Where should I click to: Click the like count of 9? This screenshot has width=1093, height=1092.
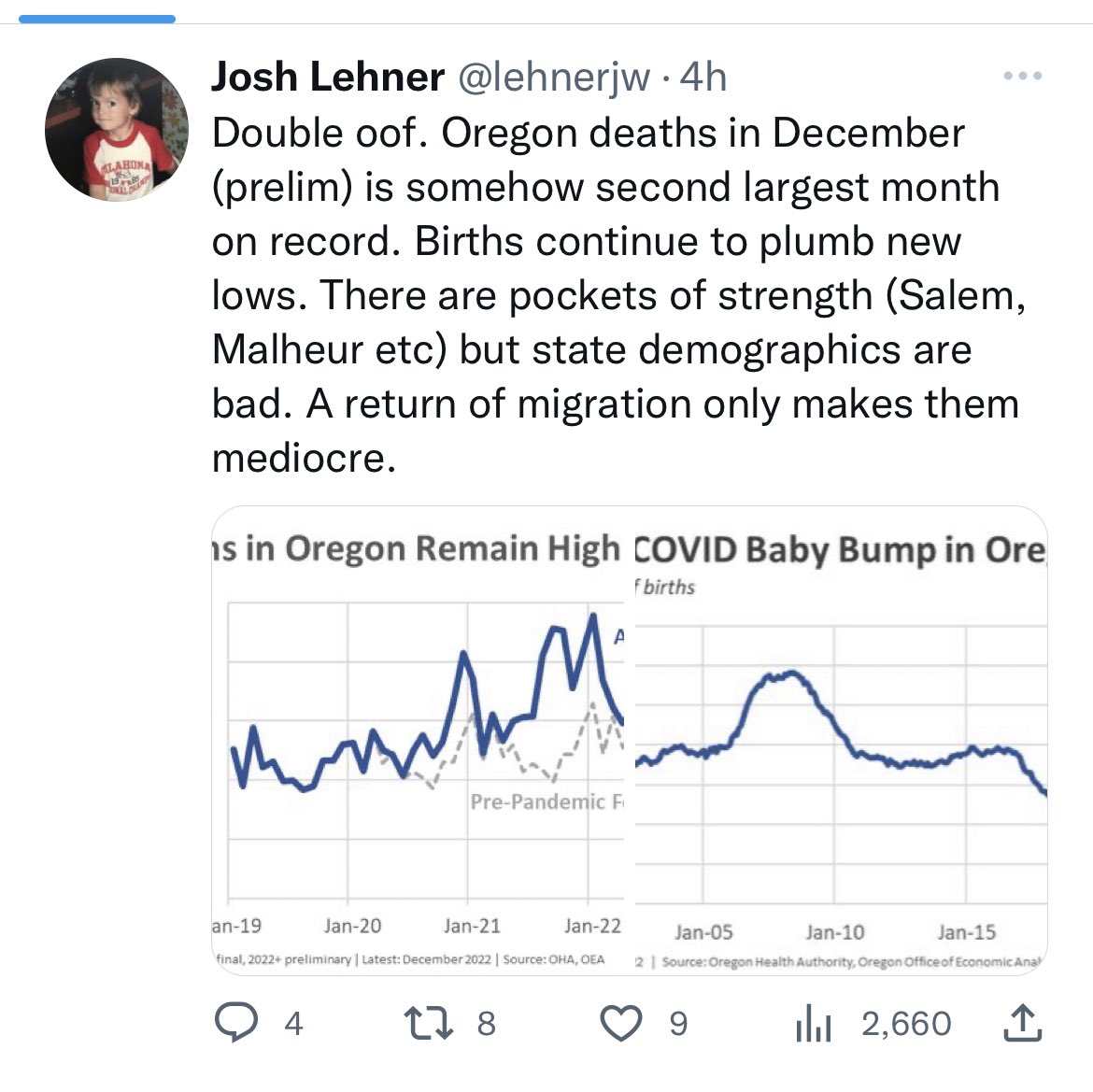[678, 1024]
